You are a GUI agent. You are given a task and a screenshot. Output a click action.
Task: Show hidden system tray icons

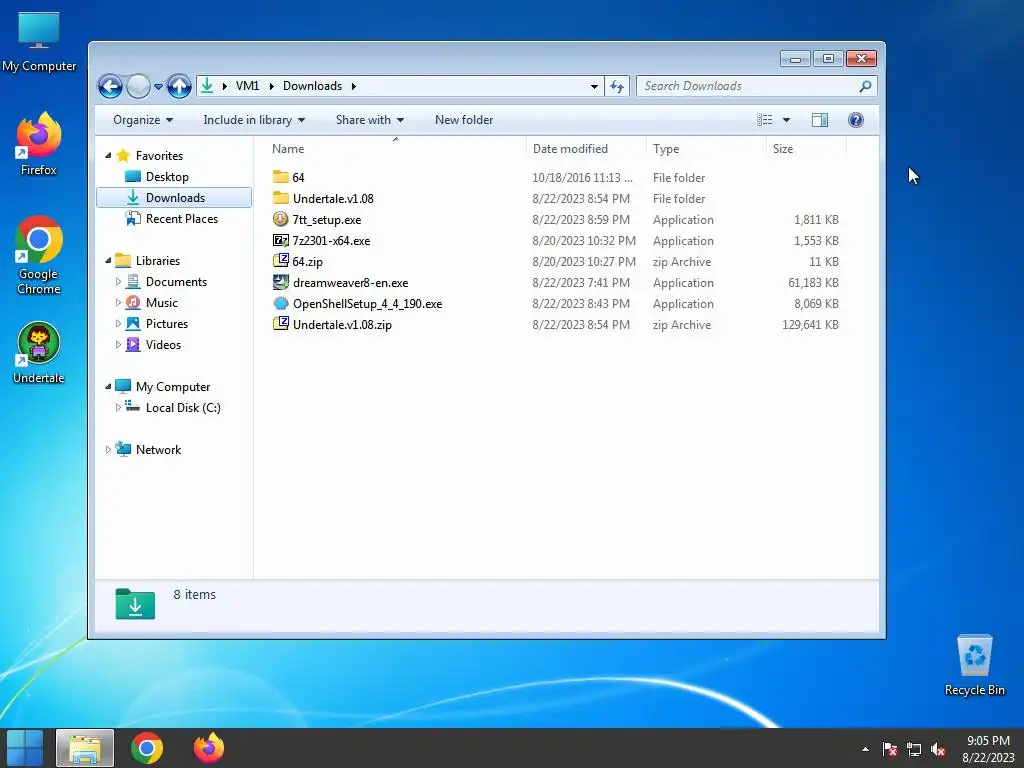coord(865,749)
